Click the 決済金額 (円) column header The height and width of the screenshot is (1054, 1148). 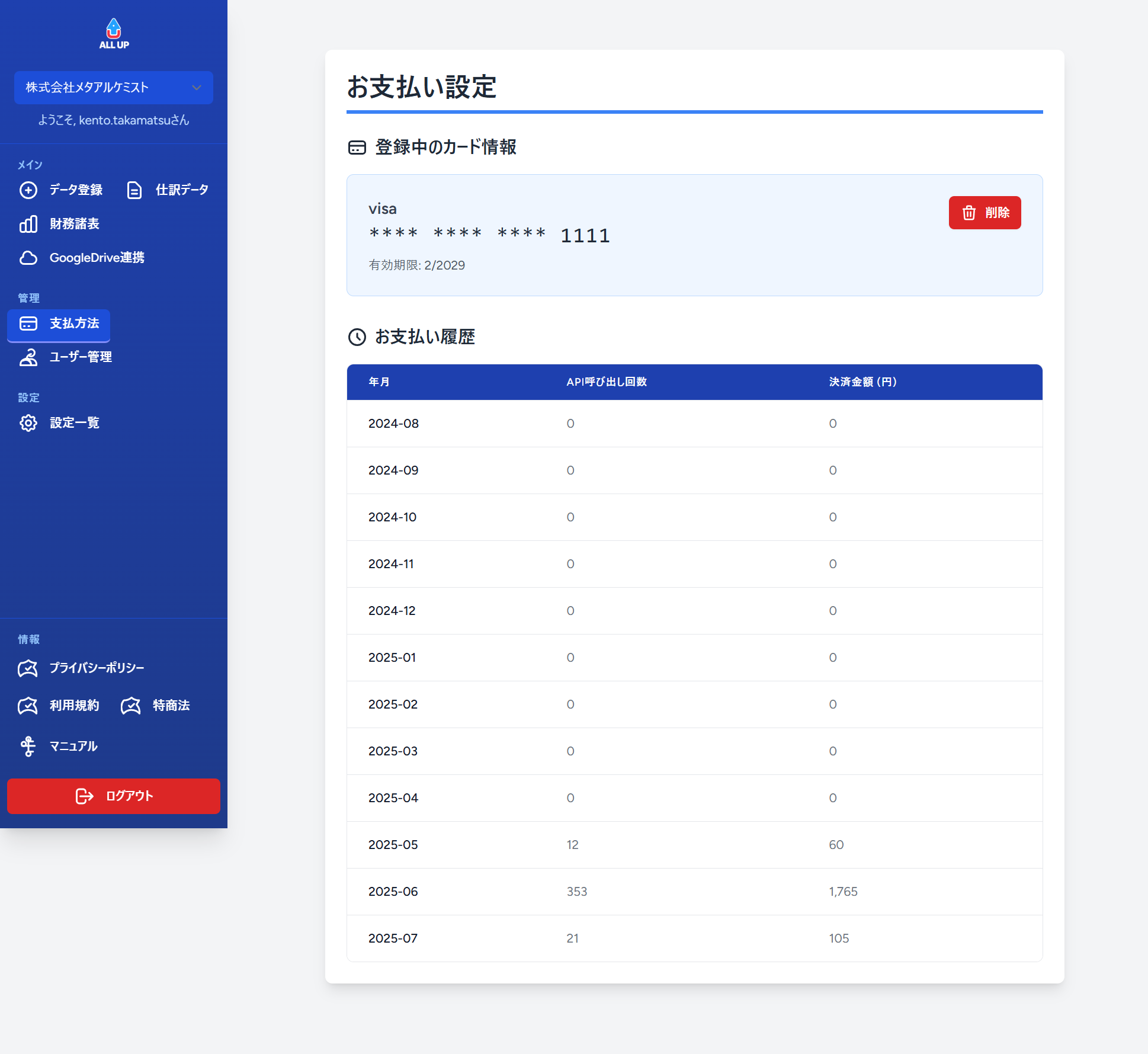[863, 382]
